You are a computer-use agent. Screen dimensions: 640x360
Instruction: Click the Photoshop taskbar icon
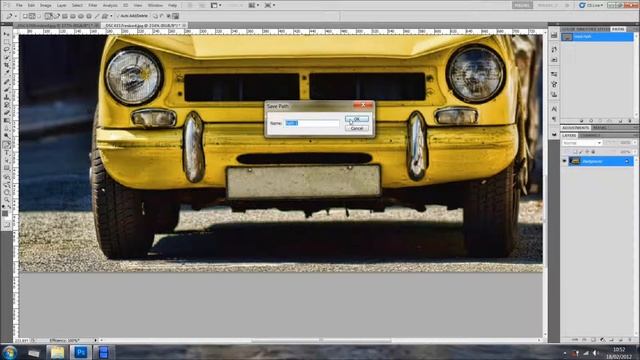click(80, 352)
